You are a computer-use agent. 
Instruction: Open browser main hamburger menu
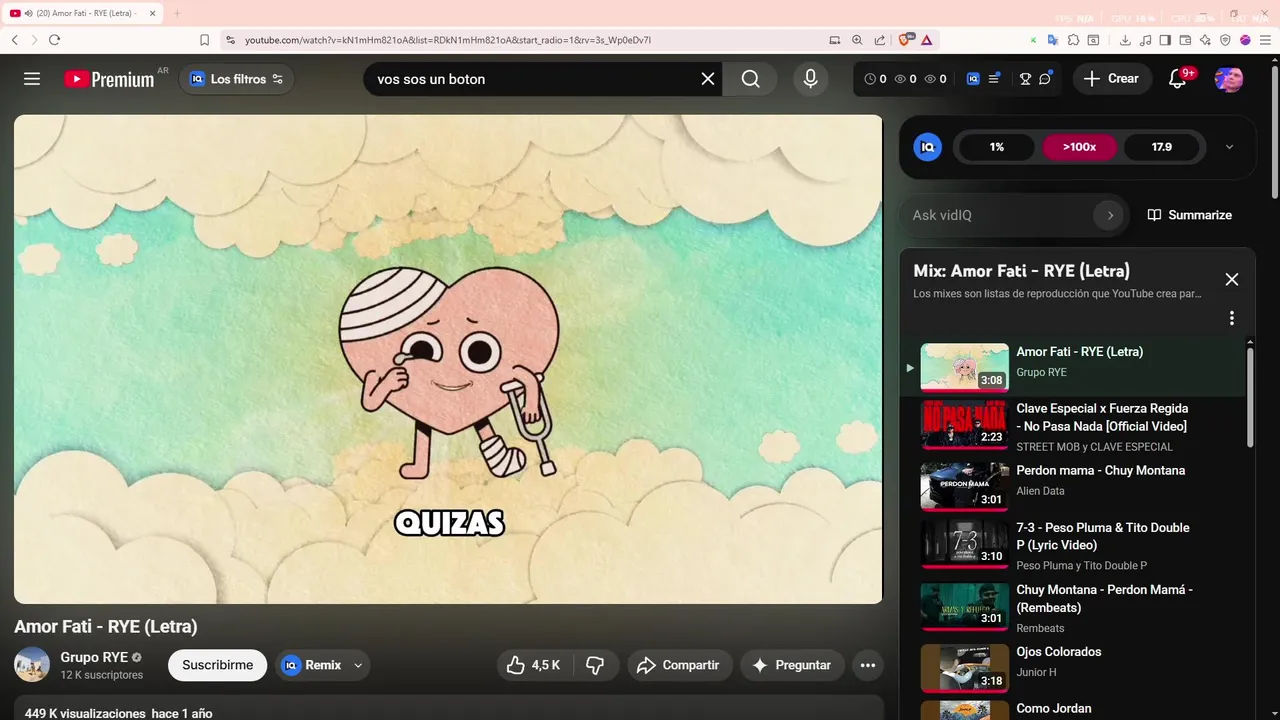point(1265,40)
